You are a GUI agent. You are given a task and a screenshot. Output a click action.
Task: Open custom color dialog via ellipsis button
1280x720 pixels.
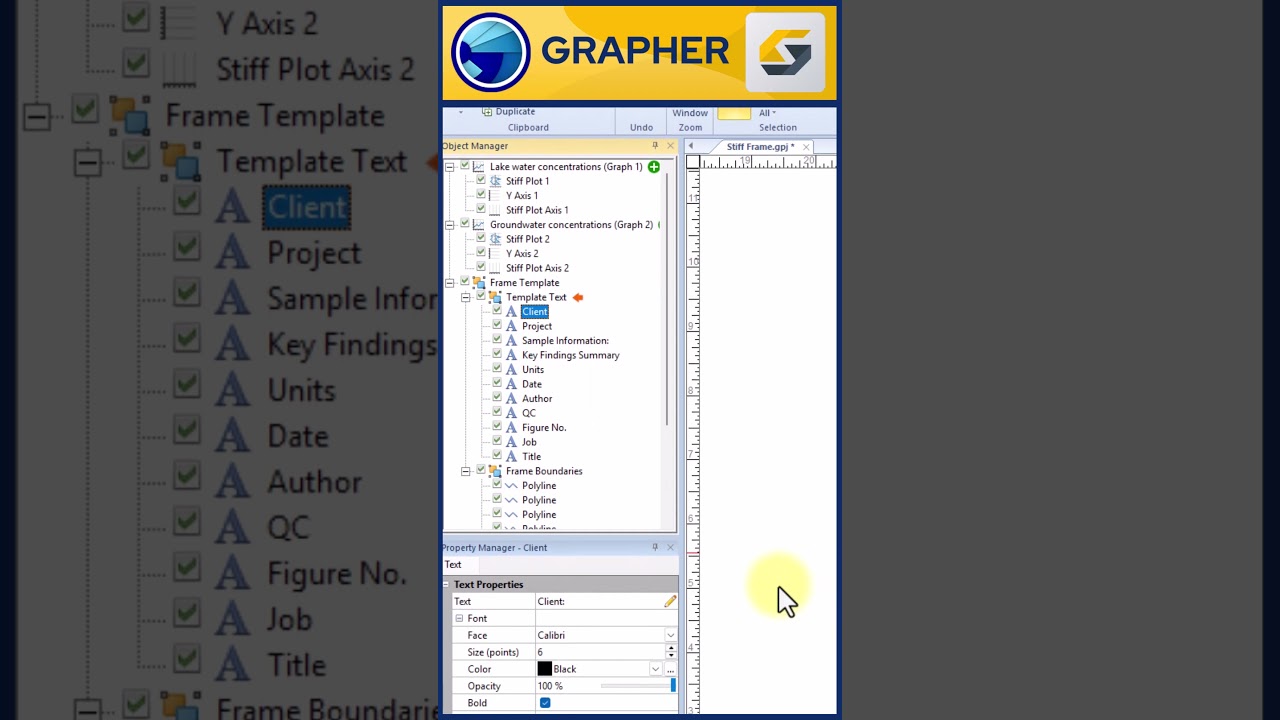671,669
